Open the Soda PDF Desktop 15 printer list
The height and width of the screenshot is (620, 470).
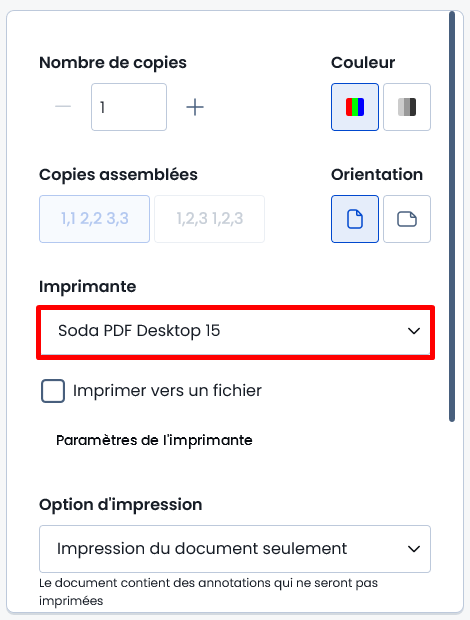(x=235, y=331)
